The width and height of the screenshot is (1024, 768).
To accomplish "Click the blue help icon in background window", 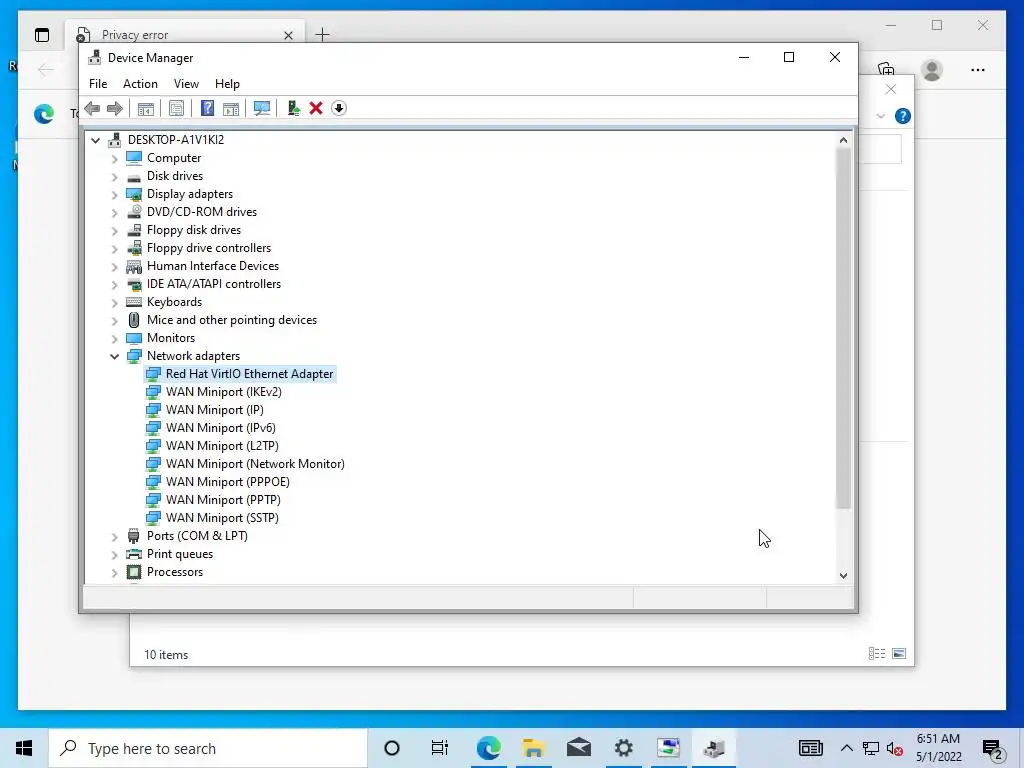I will click(903, 116).
